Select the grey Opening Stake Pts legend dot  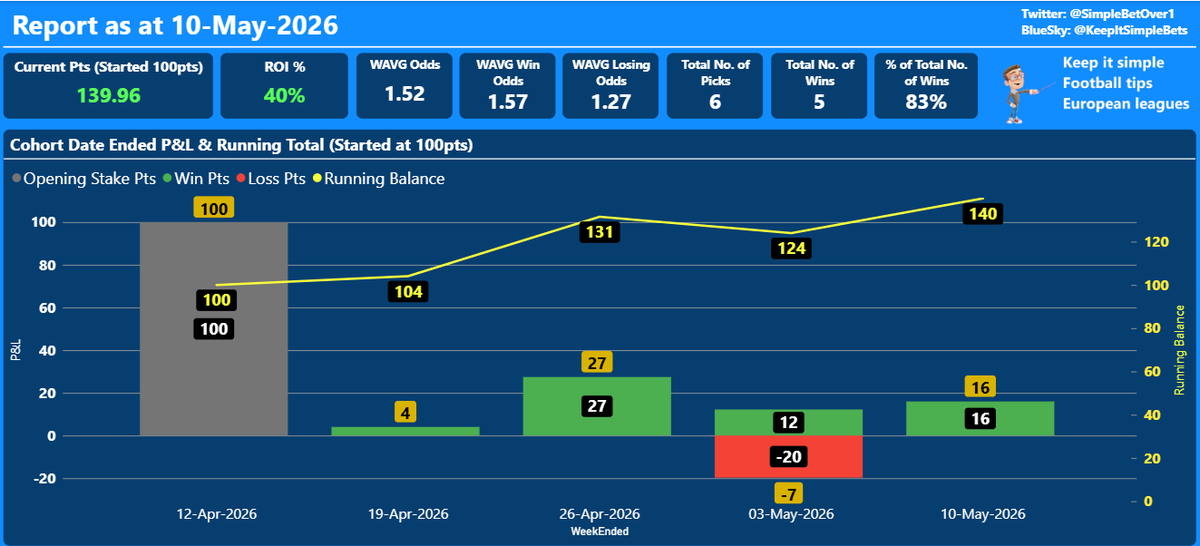pos(16,179)
